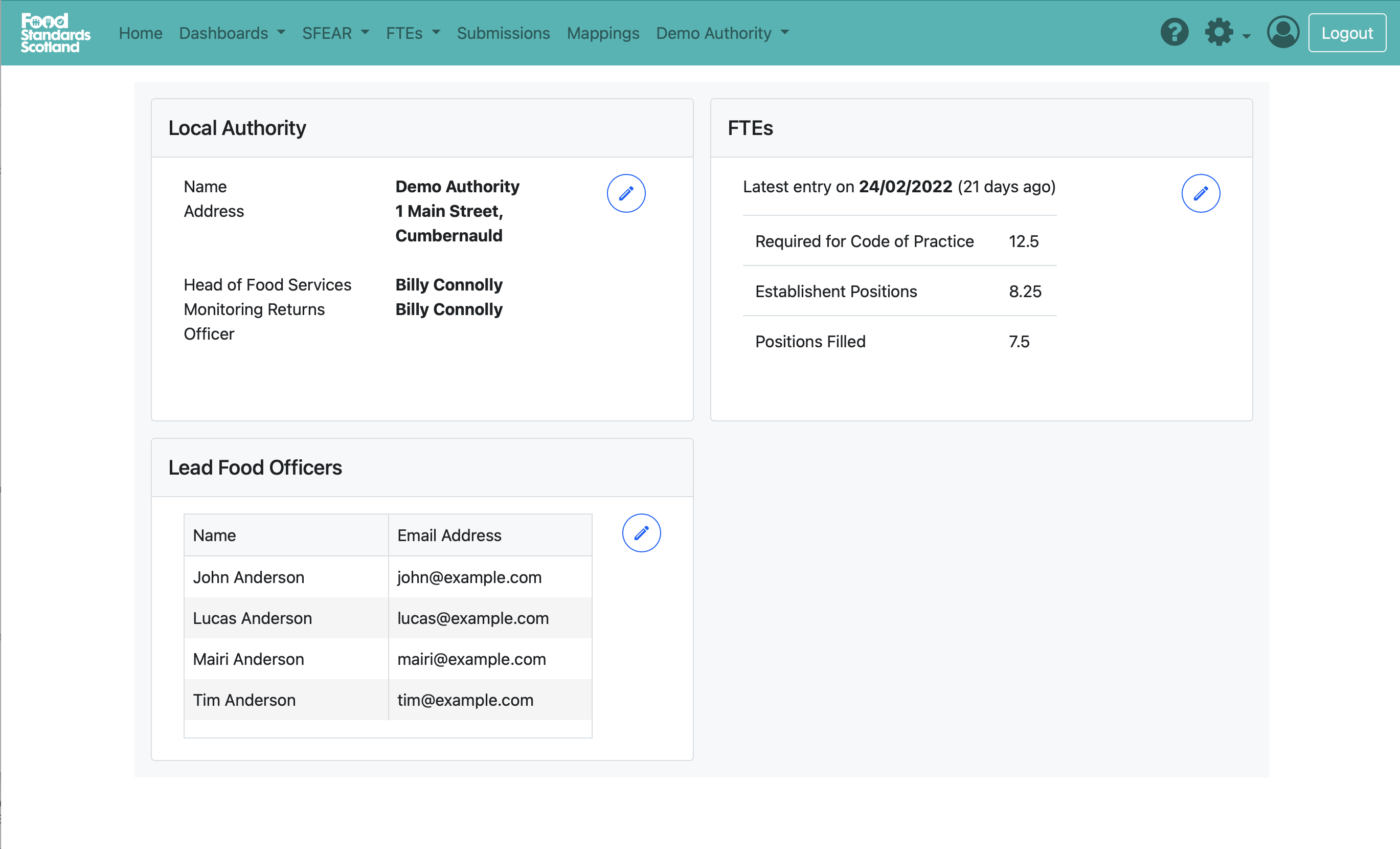Click the Positions Filled value 7.5

[x=1019, y=342]
